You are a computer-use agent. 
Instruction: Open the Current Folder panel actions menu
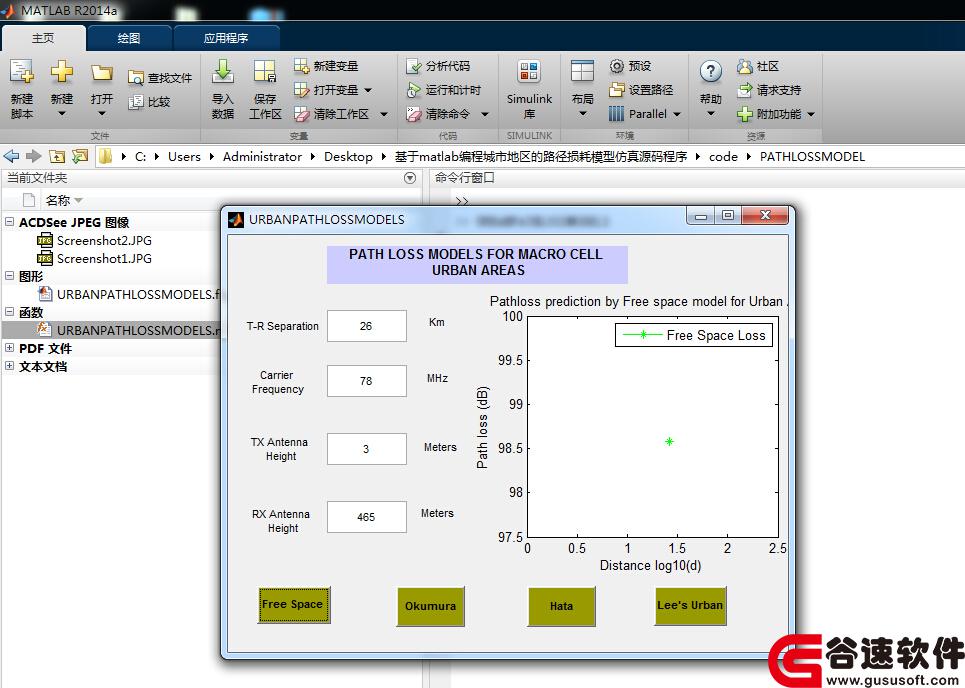[410, 178]
